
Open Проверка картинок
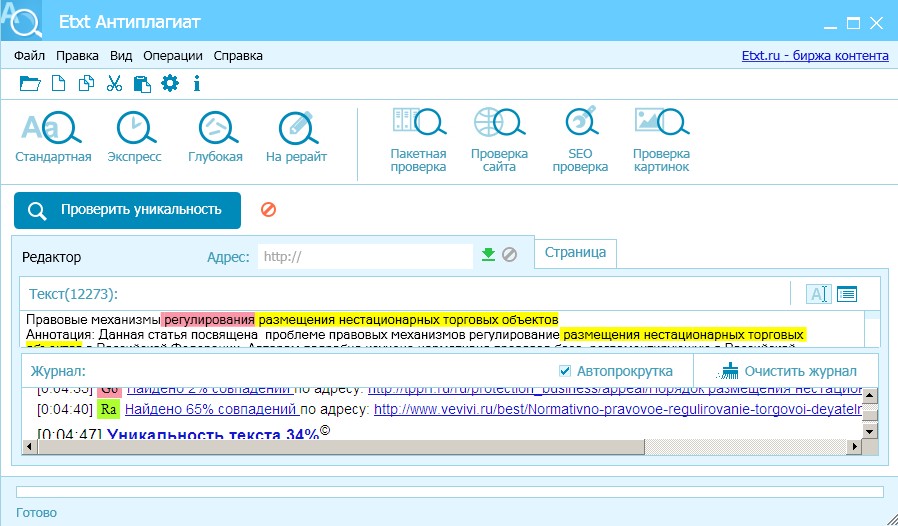tap(661, 141)
